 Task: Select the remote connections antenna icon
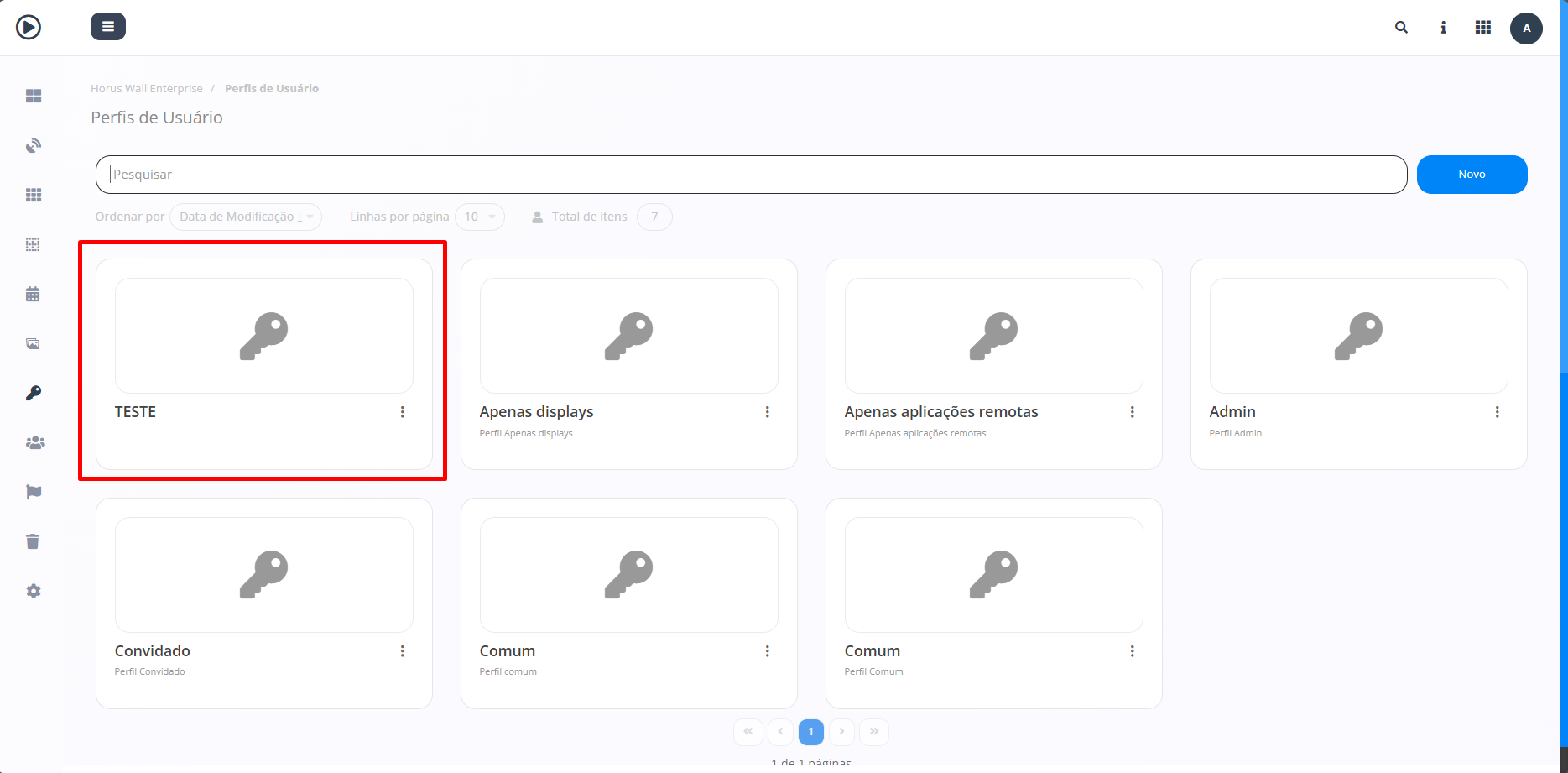click(34, 144)
